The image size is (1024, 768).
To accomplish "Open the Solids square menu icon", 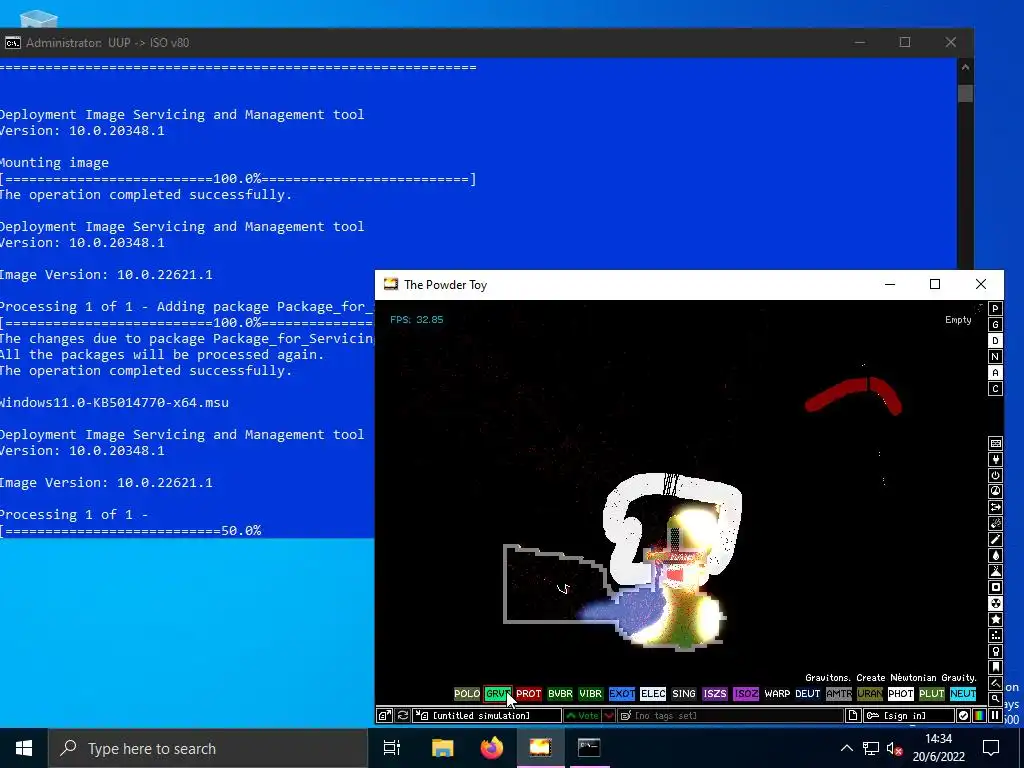I will pos(995,587).
